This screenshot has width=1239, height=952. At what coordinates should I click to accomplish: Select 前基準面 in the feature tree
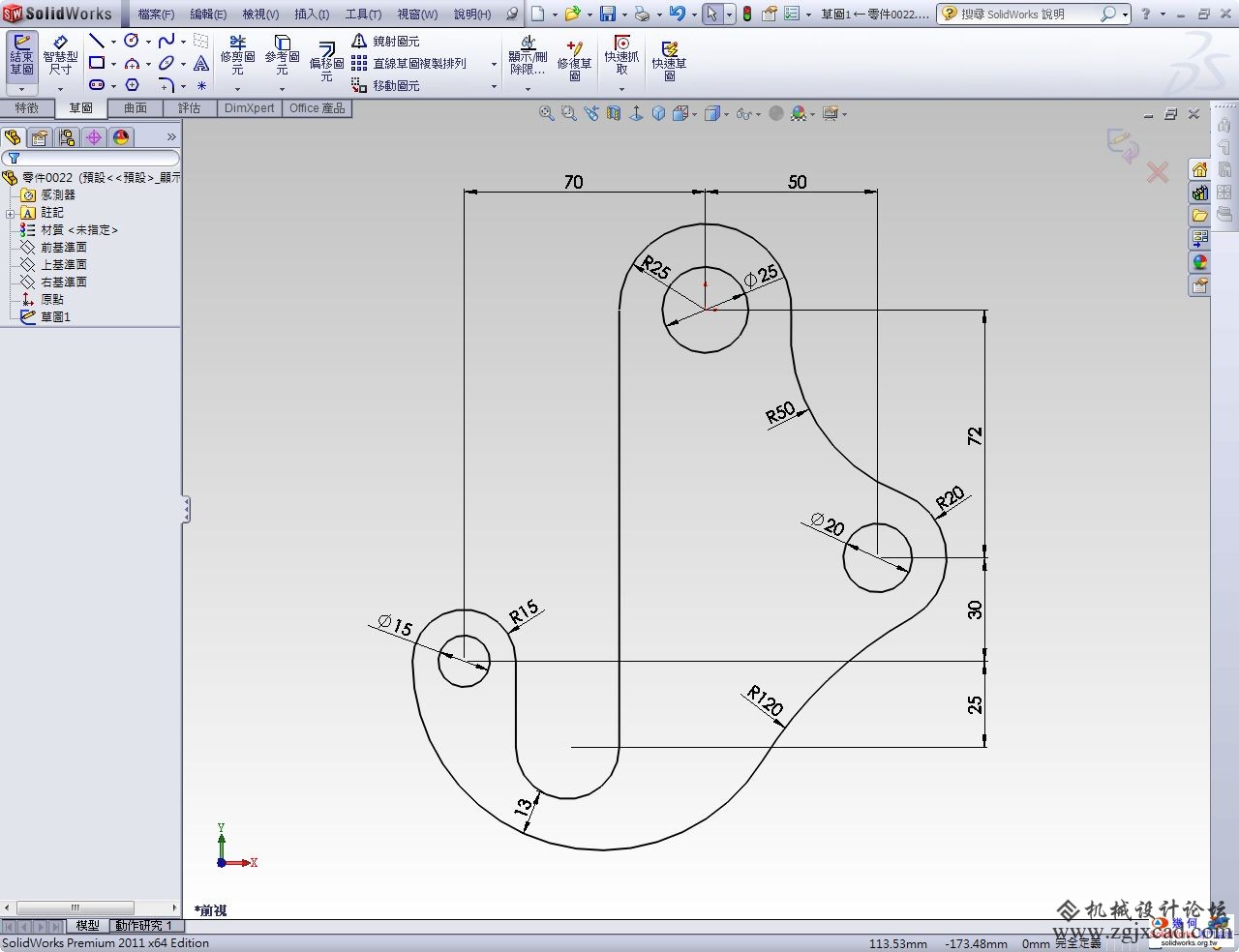tap(64, 248)
